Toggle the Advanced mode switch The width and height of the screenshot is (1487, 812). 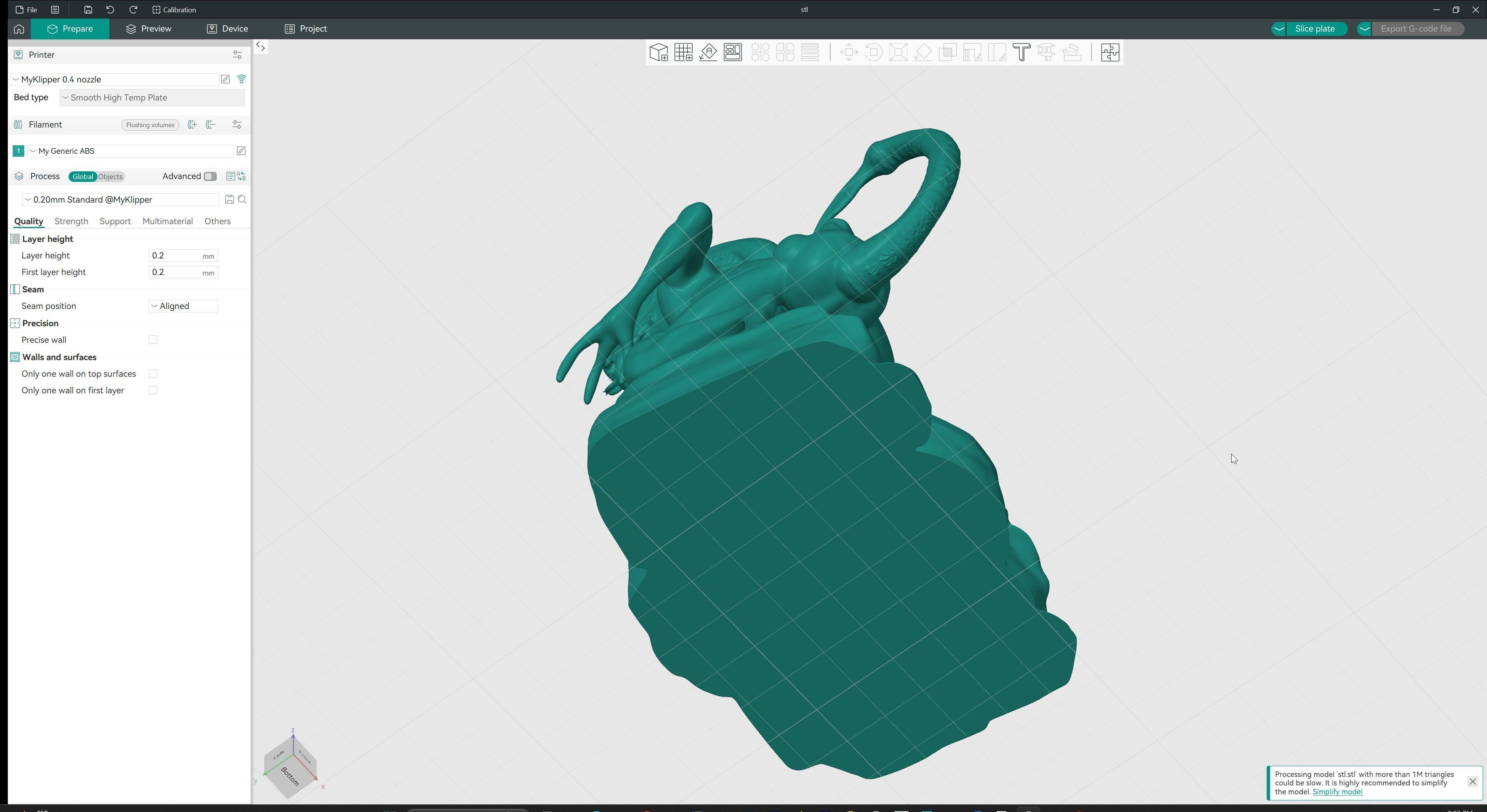tap(210, 176)
